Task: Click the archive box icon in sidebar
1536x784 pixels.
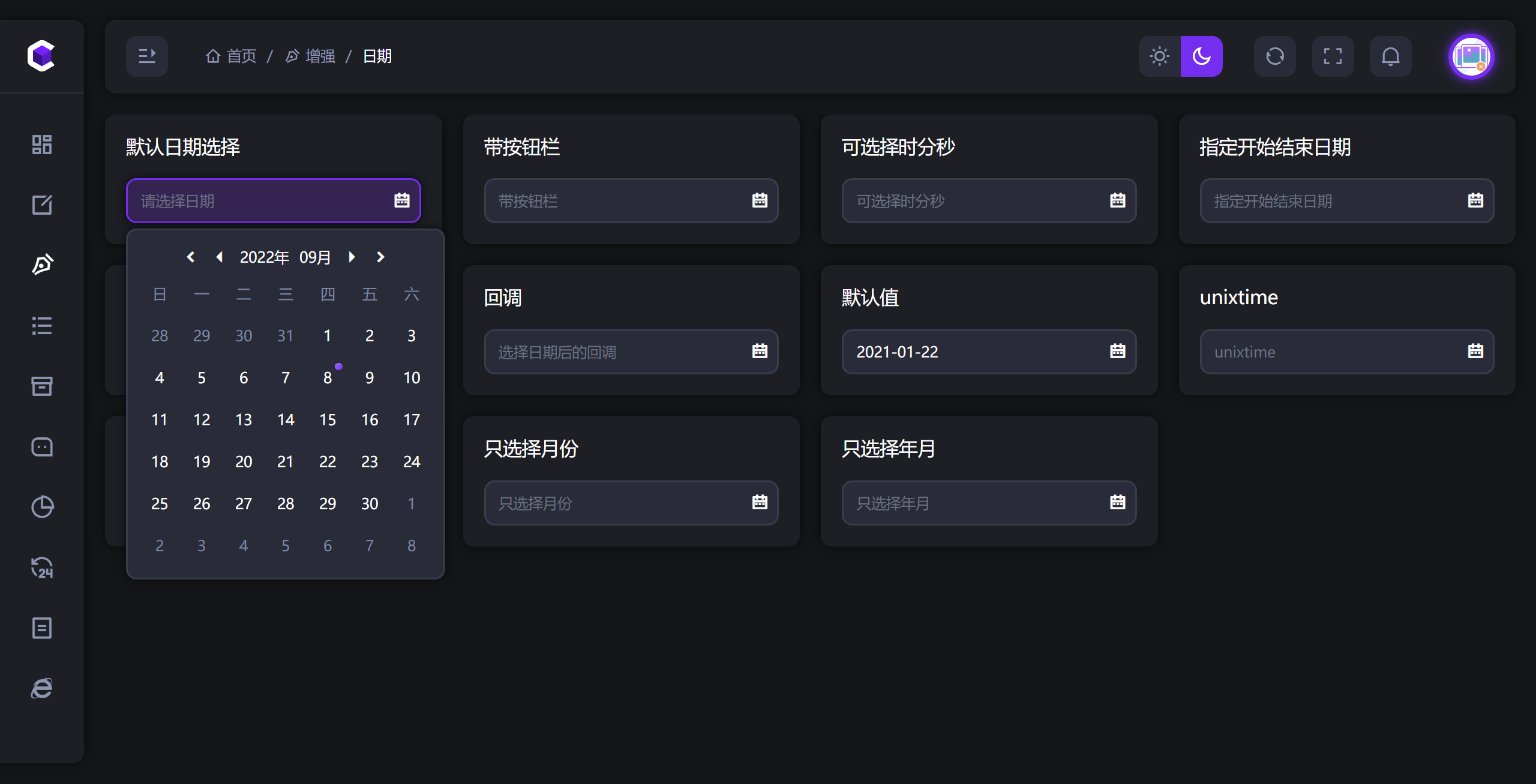Action: tap(41, 386)
